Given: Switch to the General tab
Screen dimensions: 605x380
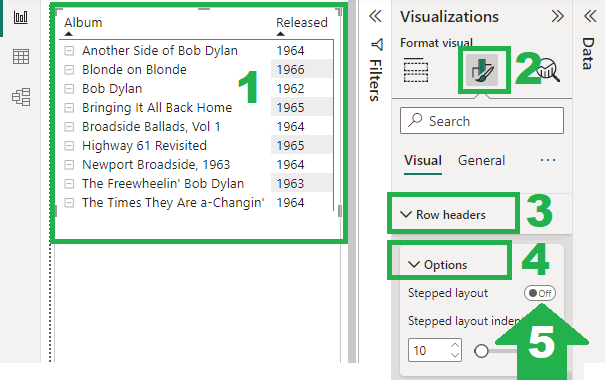Looking at the screenshot, I should tap(481, 160).
